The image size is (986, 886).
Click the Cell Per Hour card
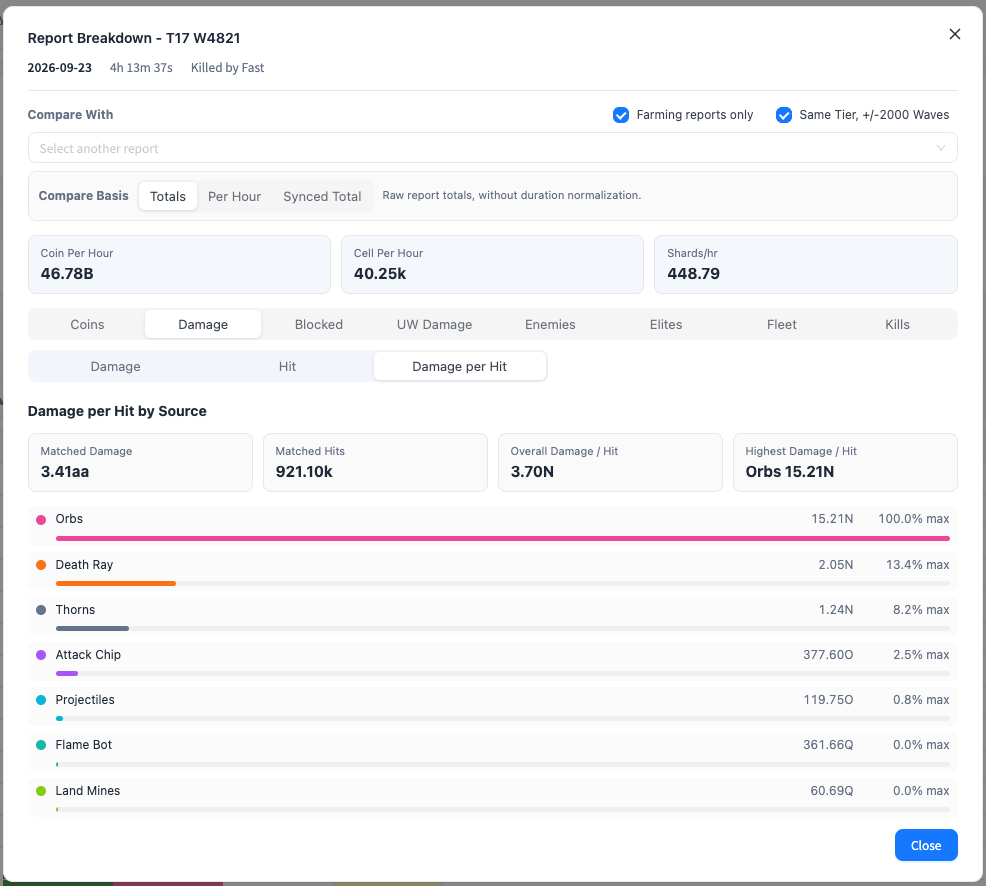[492, 264]
